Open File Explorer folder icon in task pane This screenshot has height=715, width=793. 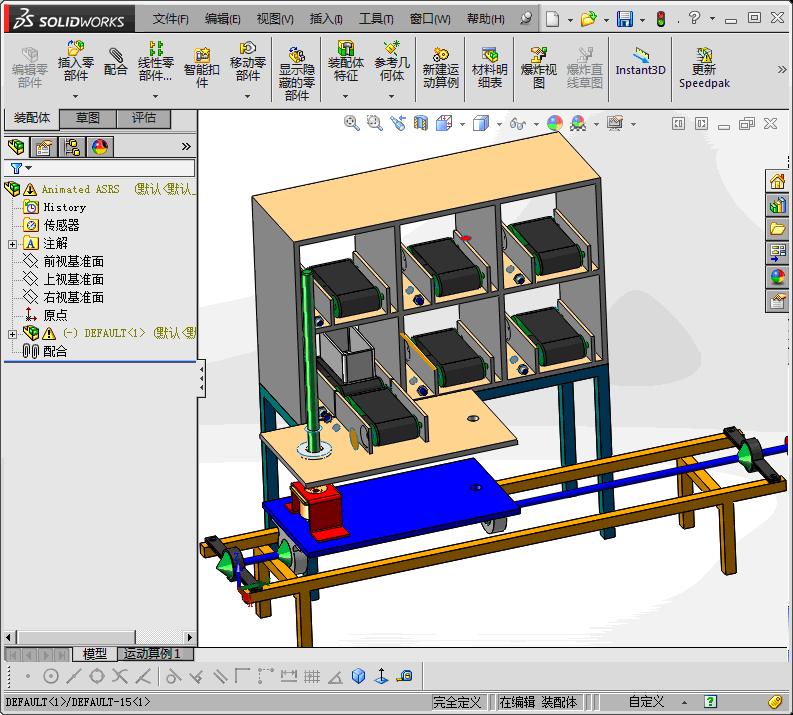777,229
